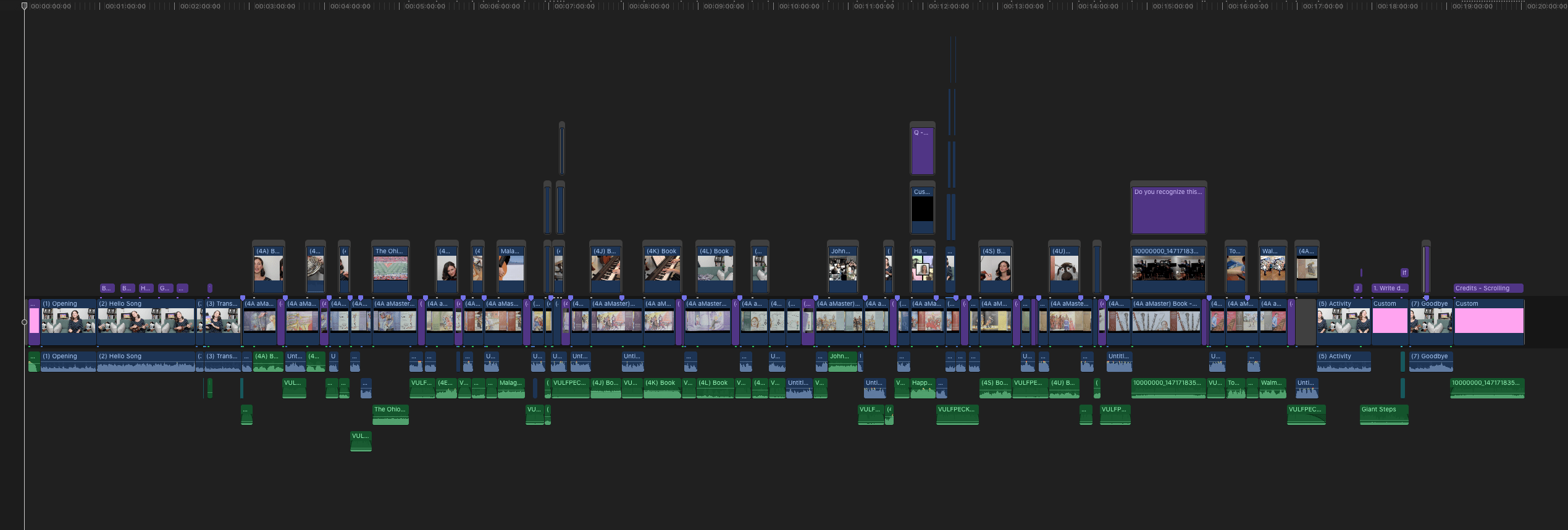The image size is (1568, 530).
Task: Click ruler at 00:12:00:00
Action: click(949, 6)
